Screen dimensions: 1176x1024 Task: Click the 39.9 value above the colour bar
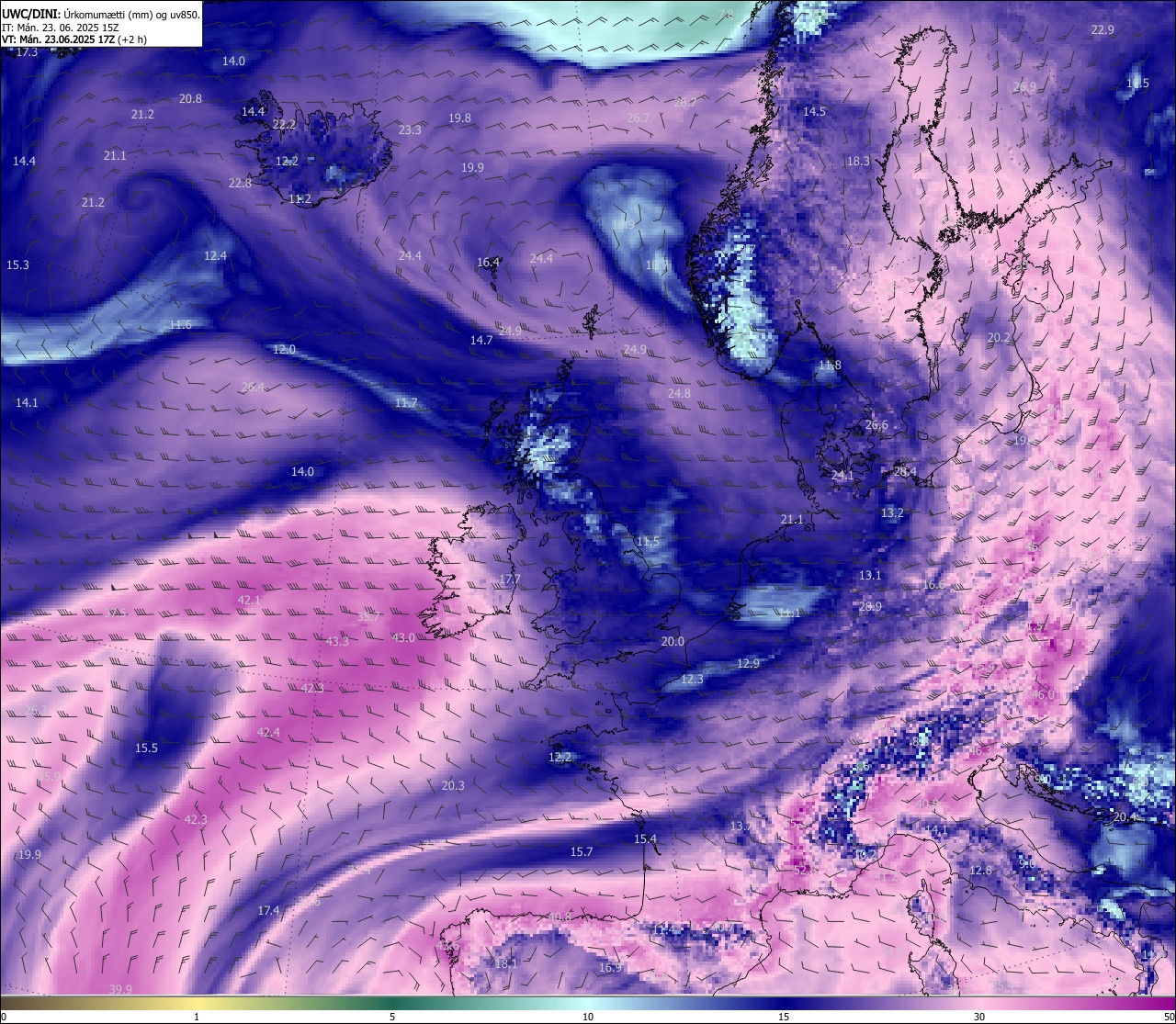pyautogui.click(x=120, y=990)
